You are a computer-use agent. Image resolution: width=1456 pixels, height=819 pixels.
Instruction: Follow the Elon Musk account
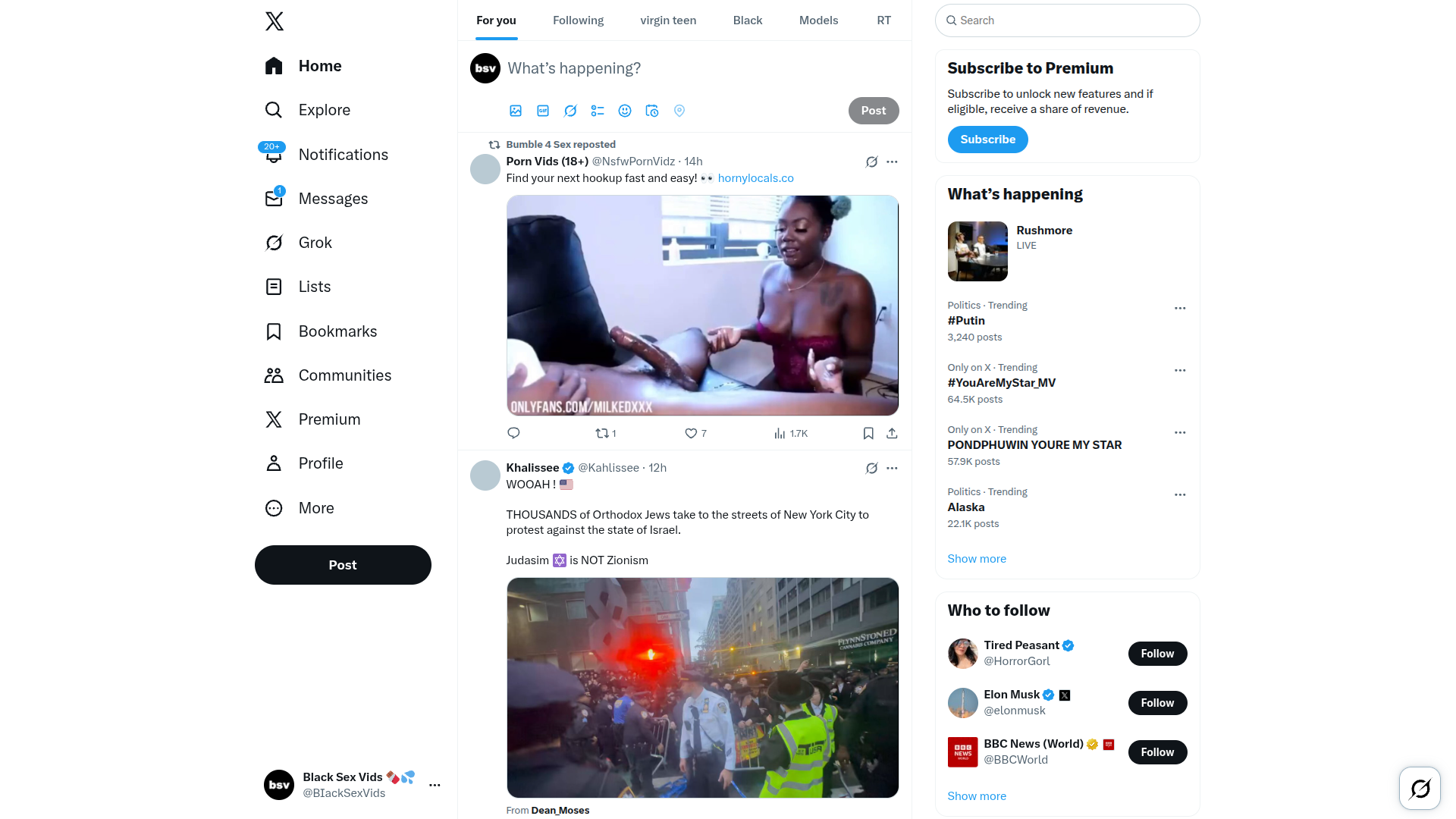click(x=1157, y=703)
